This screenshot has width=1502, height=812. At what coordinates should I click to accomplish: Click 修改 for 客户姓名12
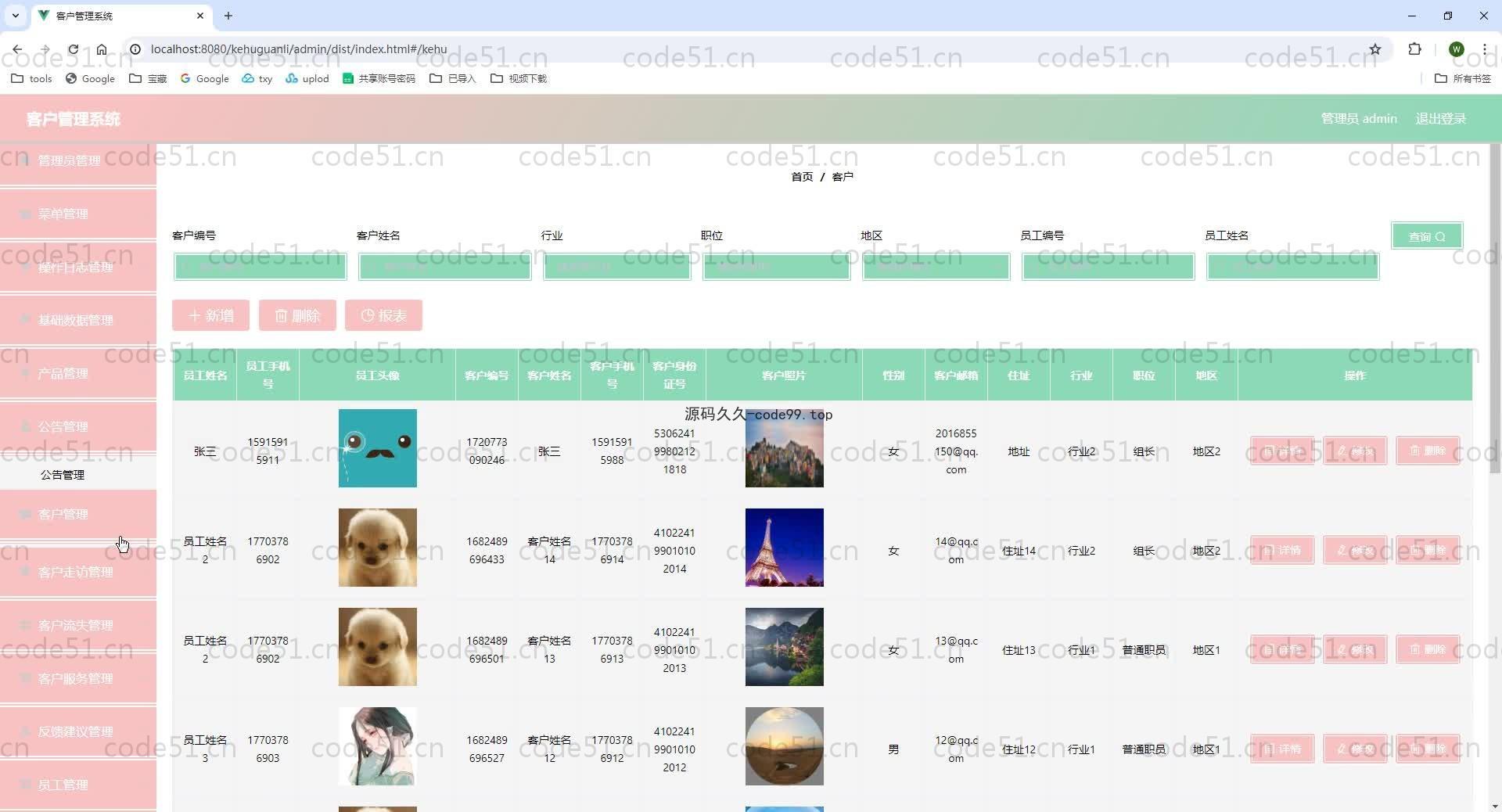tap(1355, 749)
